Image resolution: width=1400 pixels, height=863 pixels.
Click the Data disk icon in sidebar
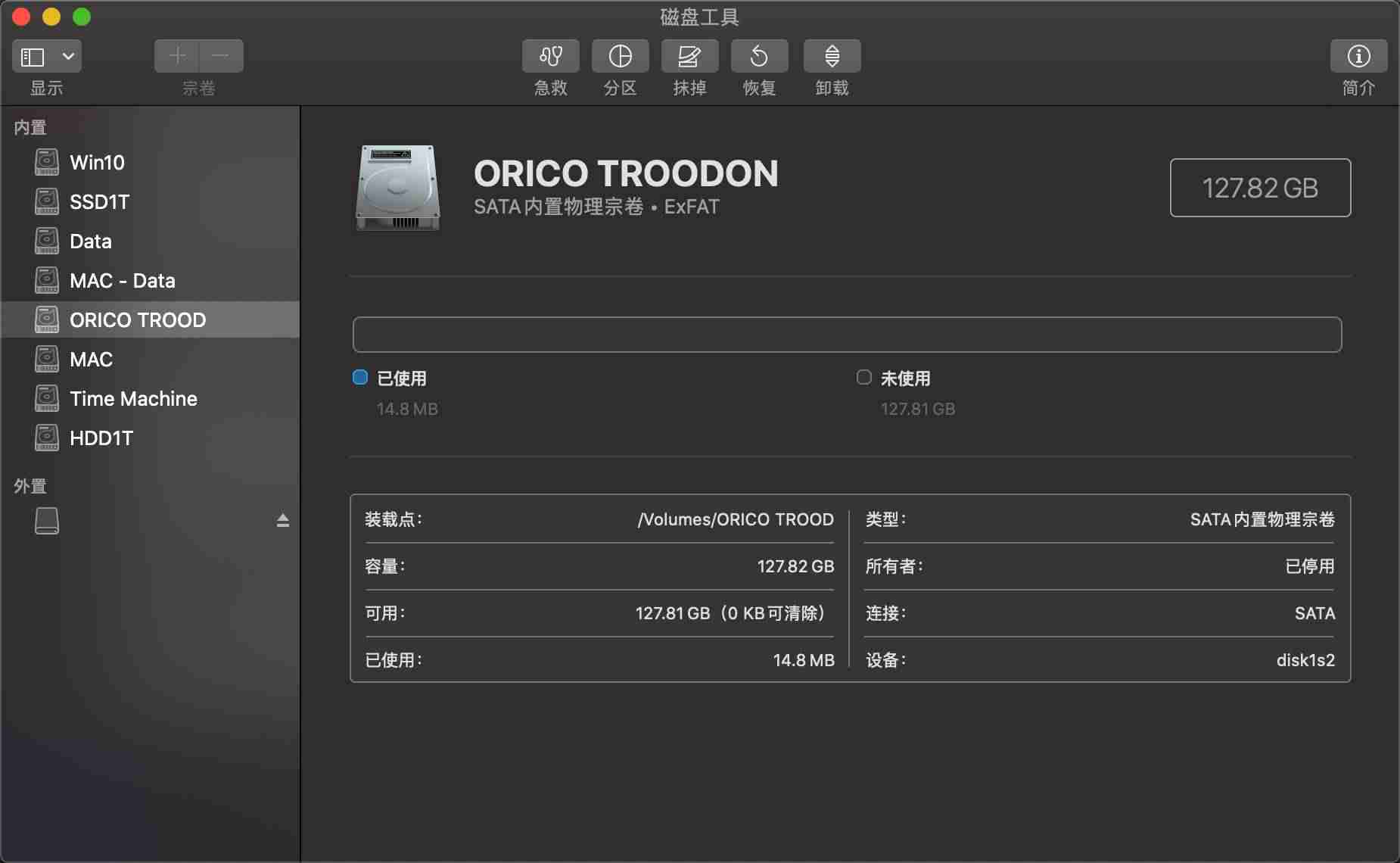point(47,241)
